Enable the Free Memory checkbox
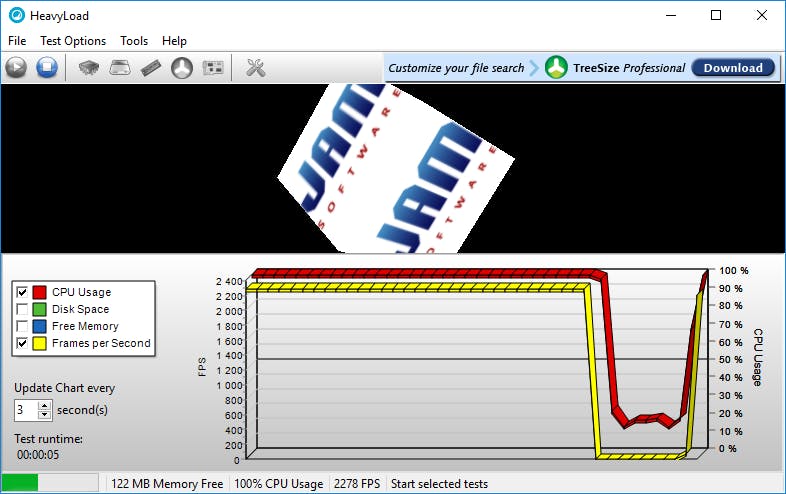786x494 pixels. point(22,326)
